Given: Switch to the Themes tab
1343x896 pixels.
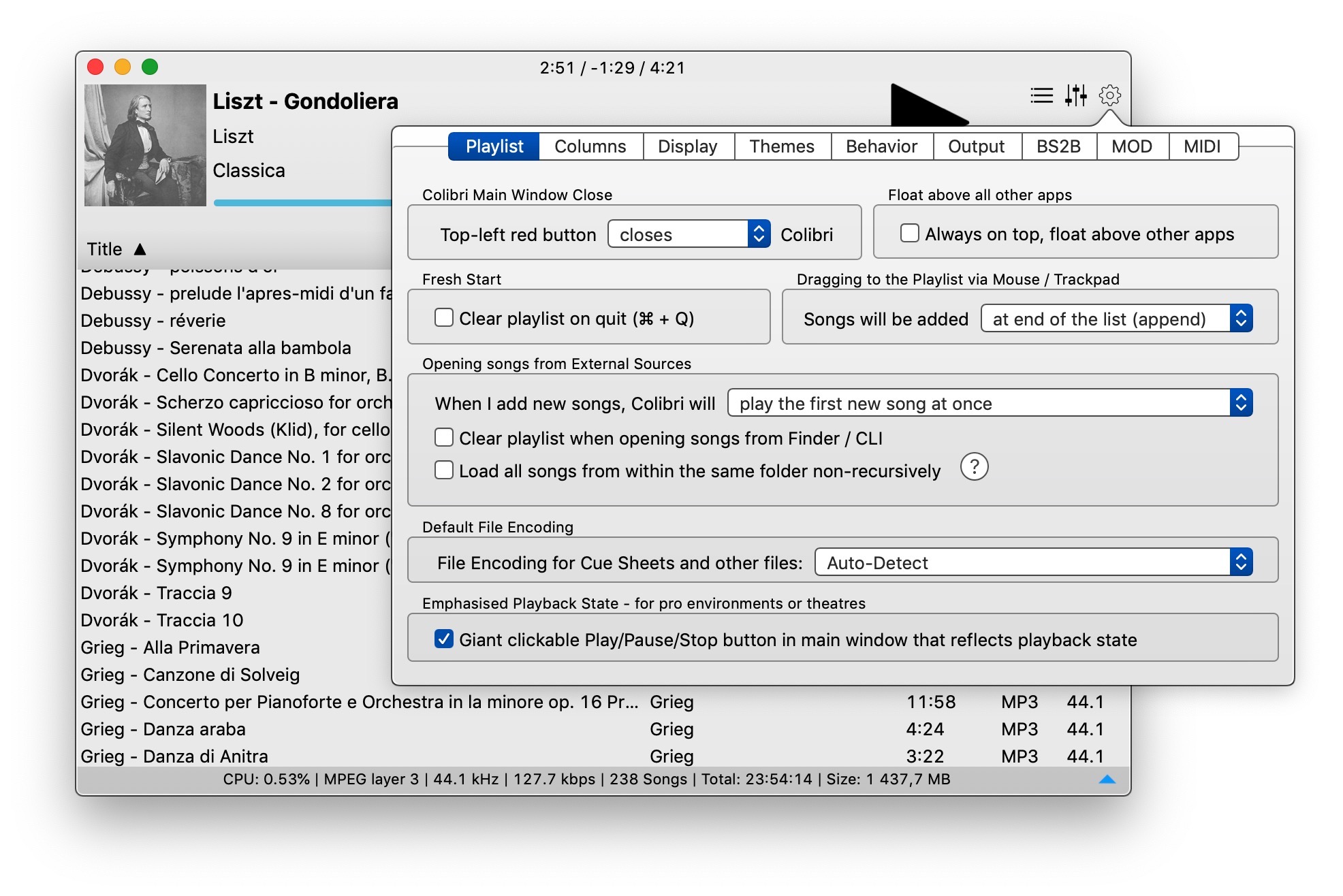Looking at the screenshot, I should (x=782, y=146).
